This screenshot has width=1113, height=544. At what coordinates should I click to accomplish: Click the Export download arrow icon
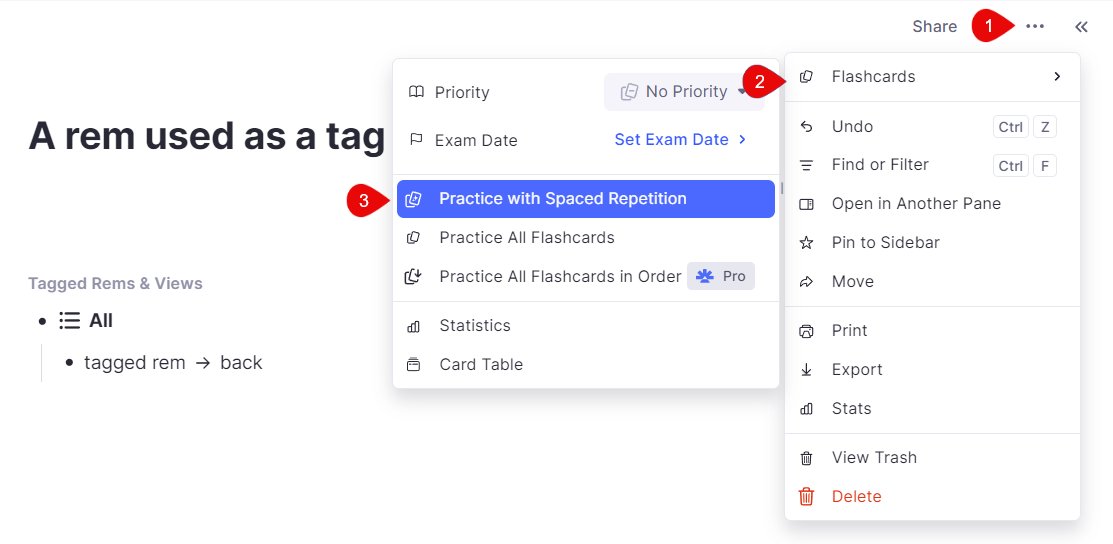(807, 370)
